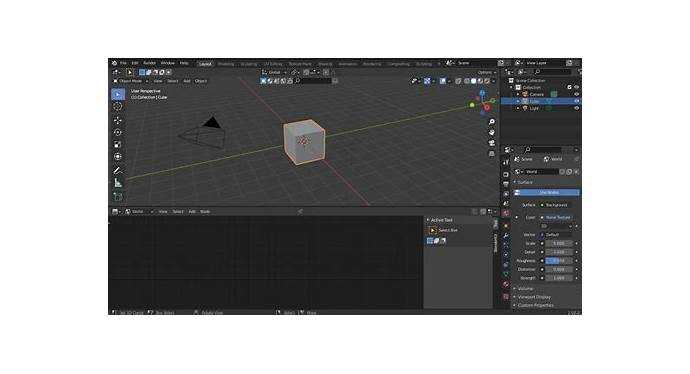Select rendered viewport shading mode
This screenshot has height=374, width=690.
pyautogui.click(x=487, y=81)
